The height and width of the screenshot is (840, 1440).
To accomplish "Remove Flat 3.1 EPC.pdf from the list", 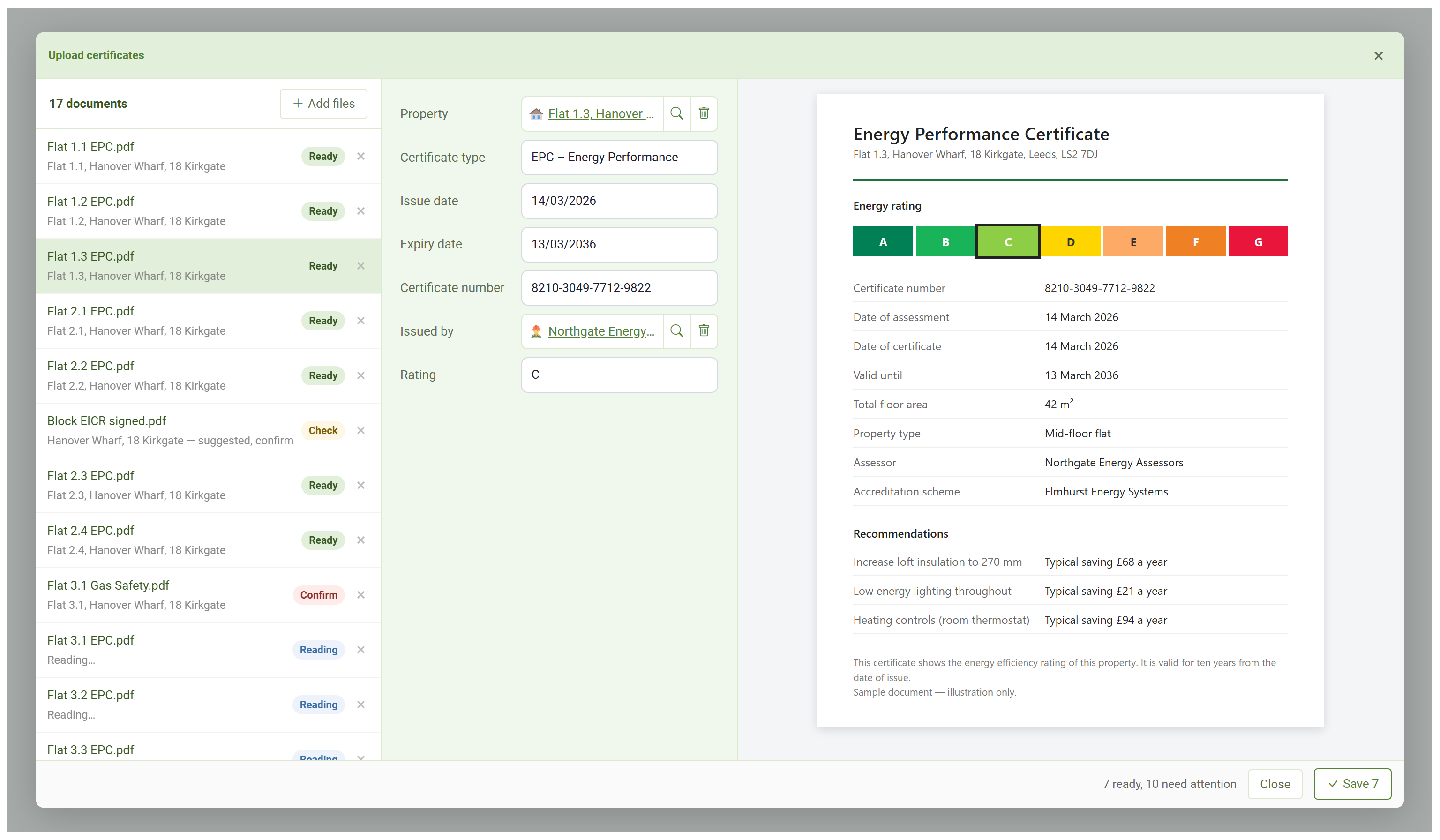I will [x=360, y=650].
